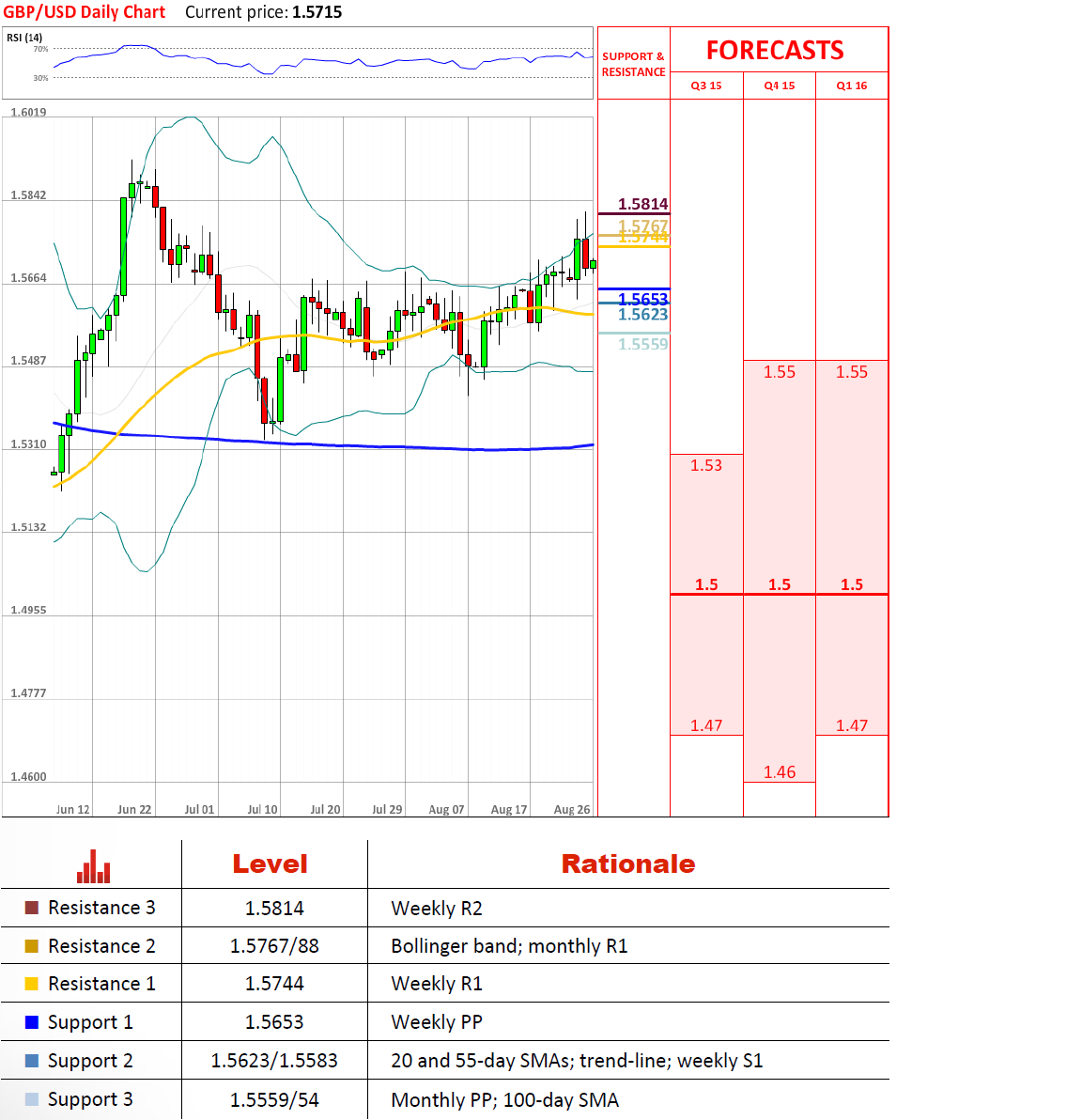Click the 'GBP/USD Daily Chart' title

85,12
